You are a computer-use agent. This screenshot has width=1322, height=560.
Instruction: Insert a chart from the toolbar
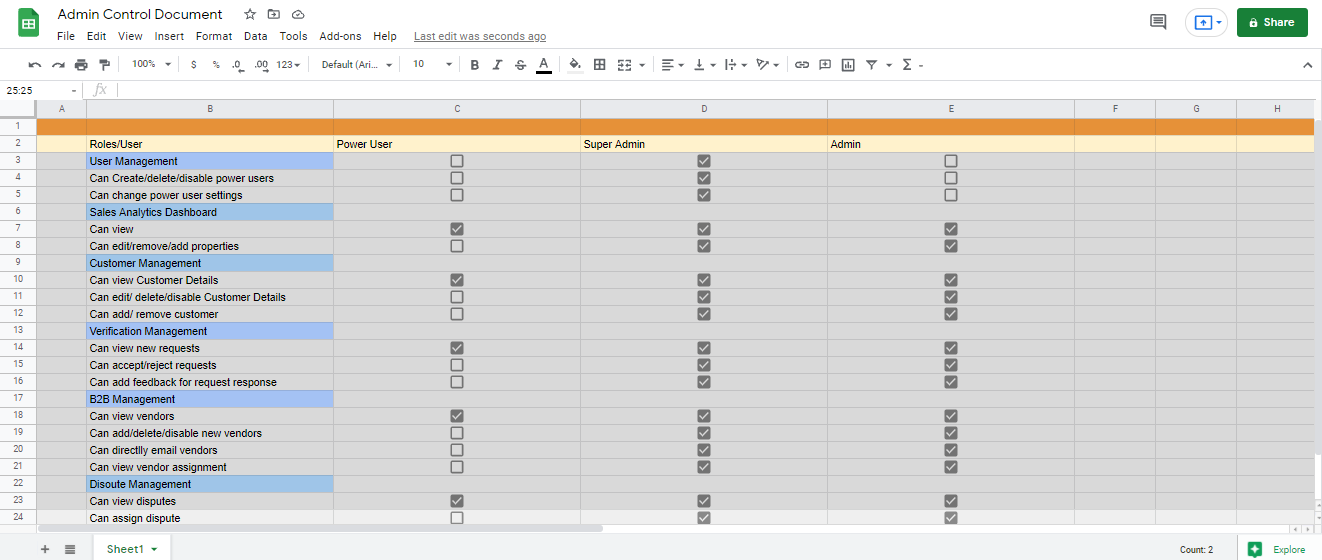(848, 65)
